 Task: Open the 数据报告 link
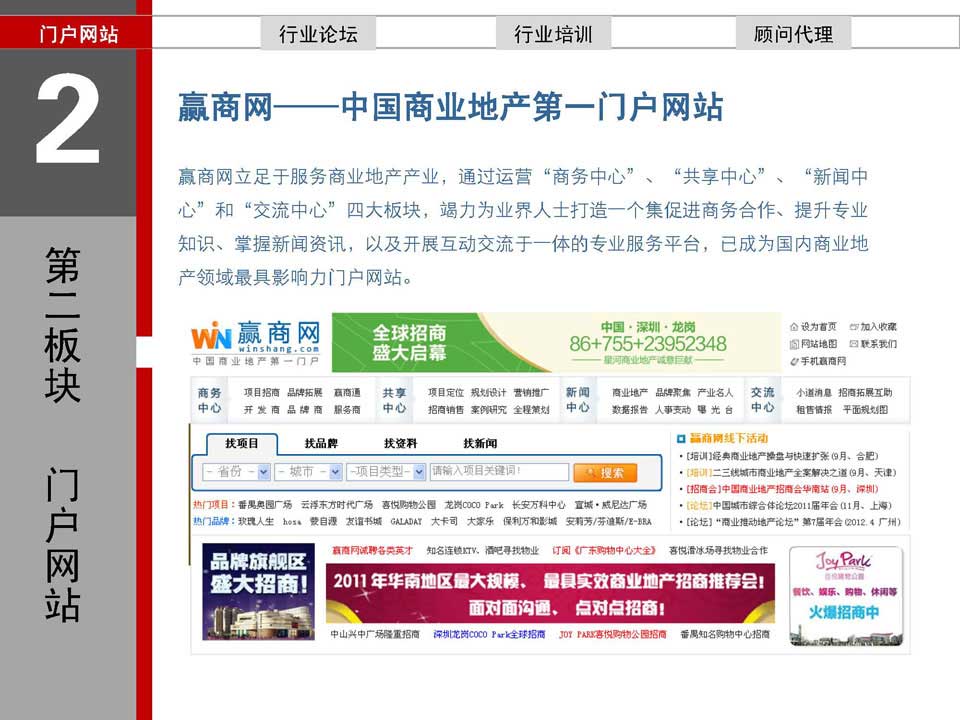(x=630, y=410)
